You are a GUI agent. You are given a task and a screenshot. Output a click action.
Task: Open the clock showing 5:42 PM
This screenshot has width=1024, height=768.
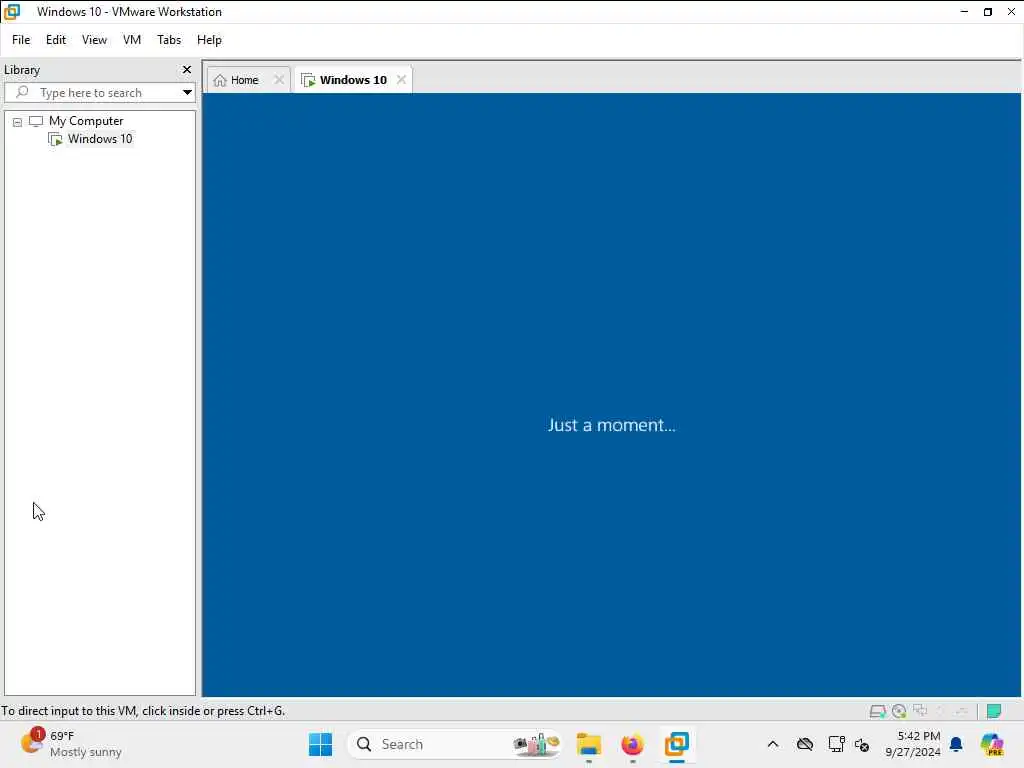click(913, 744)
